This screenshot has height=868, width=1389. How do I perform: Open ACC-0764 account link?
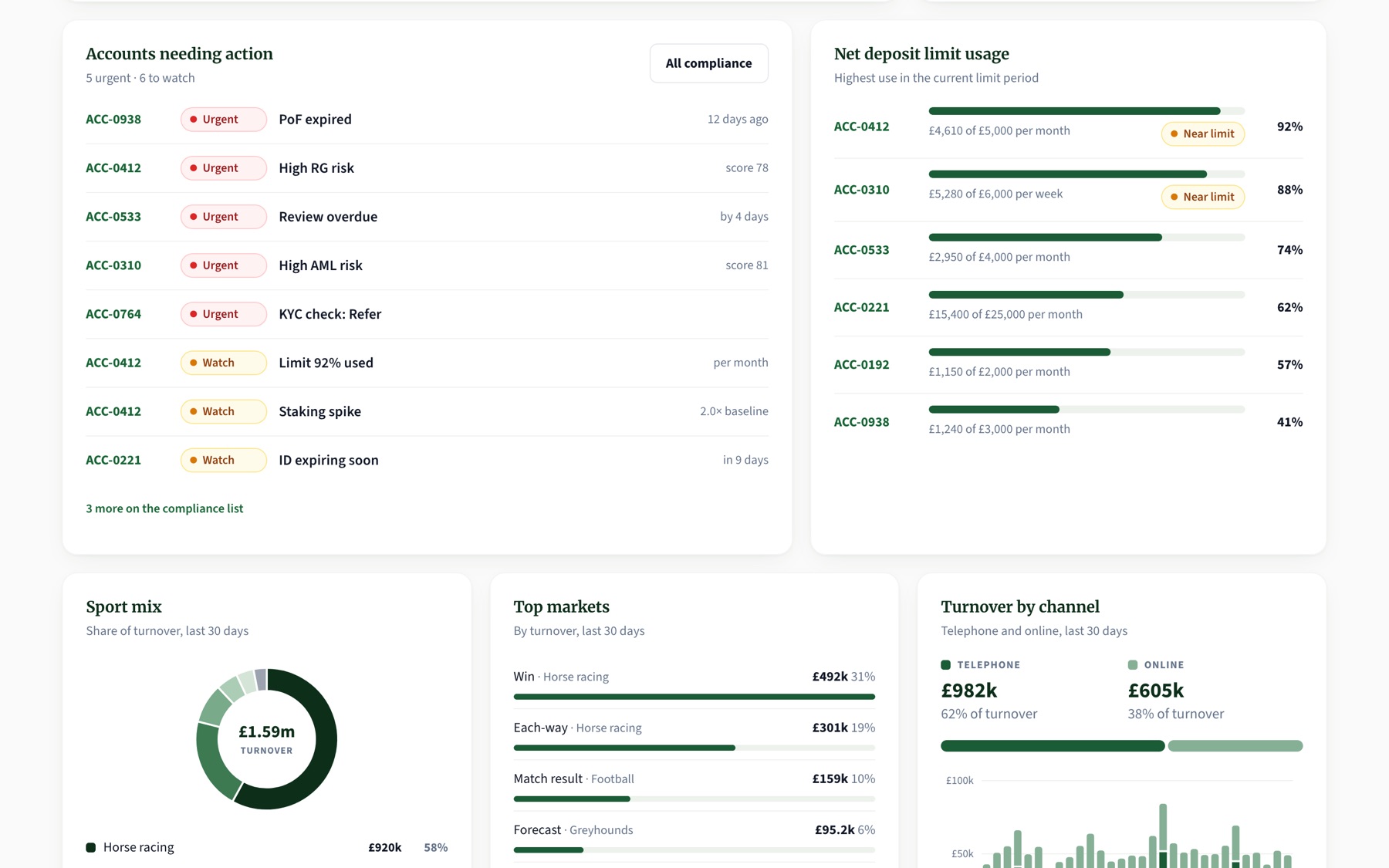pos(113,314)
